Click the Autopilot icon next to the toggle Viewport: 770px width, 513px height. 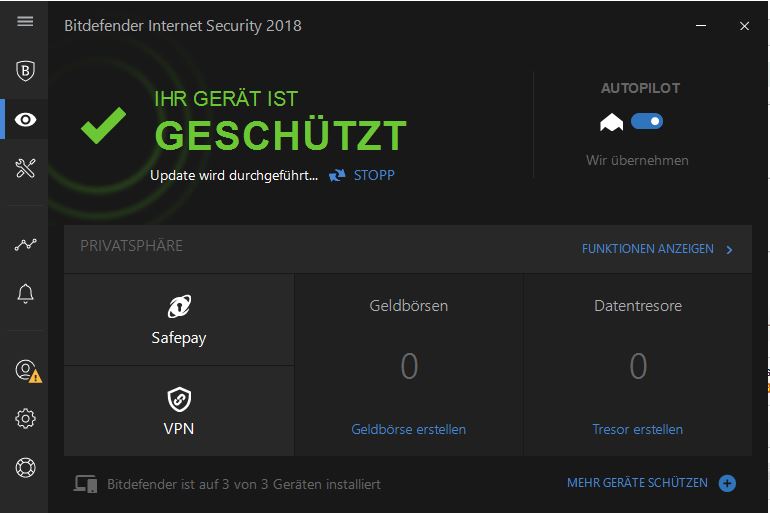(x=611, y=122)
